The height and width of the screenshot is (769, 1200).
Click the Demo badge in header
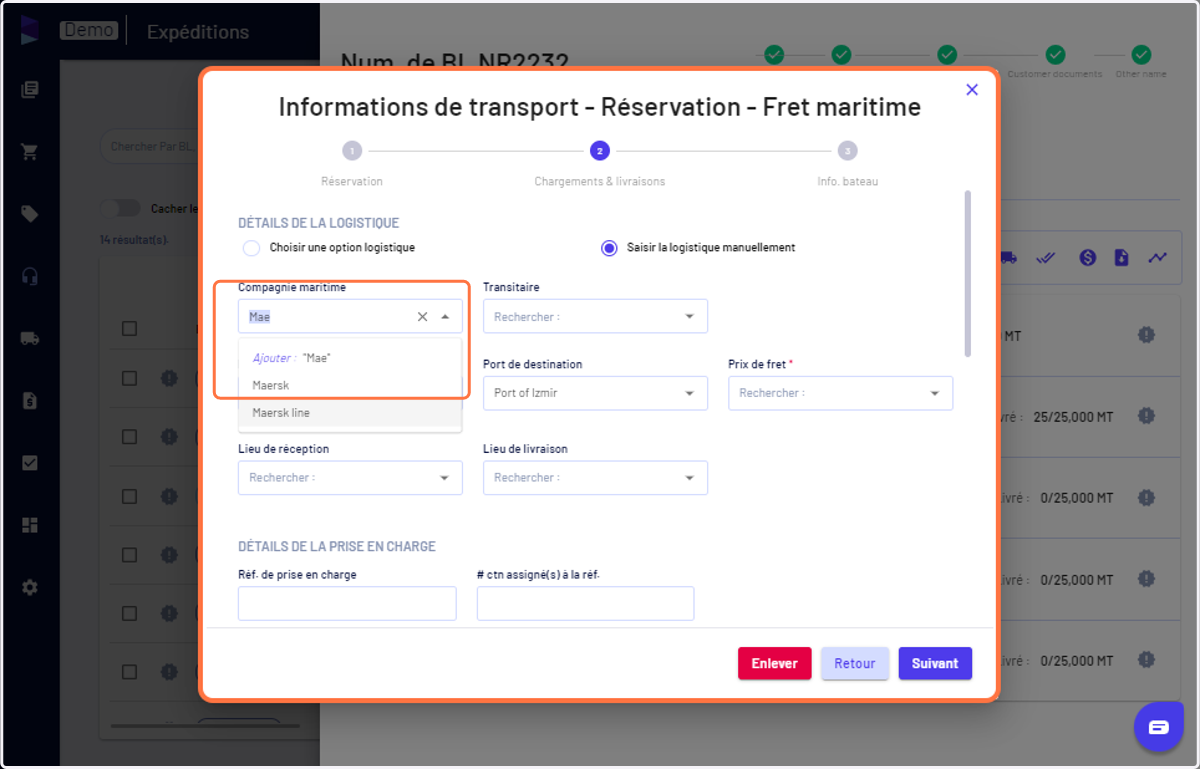tap(88, 30)
